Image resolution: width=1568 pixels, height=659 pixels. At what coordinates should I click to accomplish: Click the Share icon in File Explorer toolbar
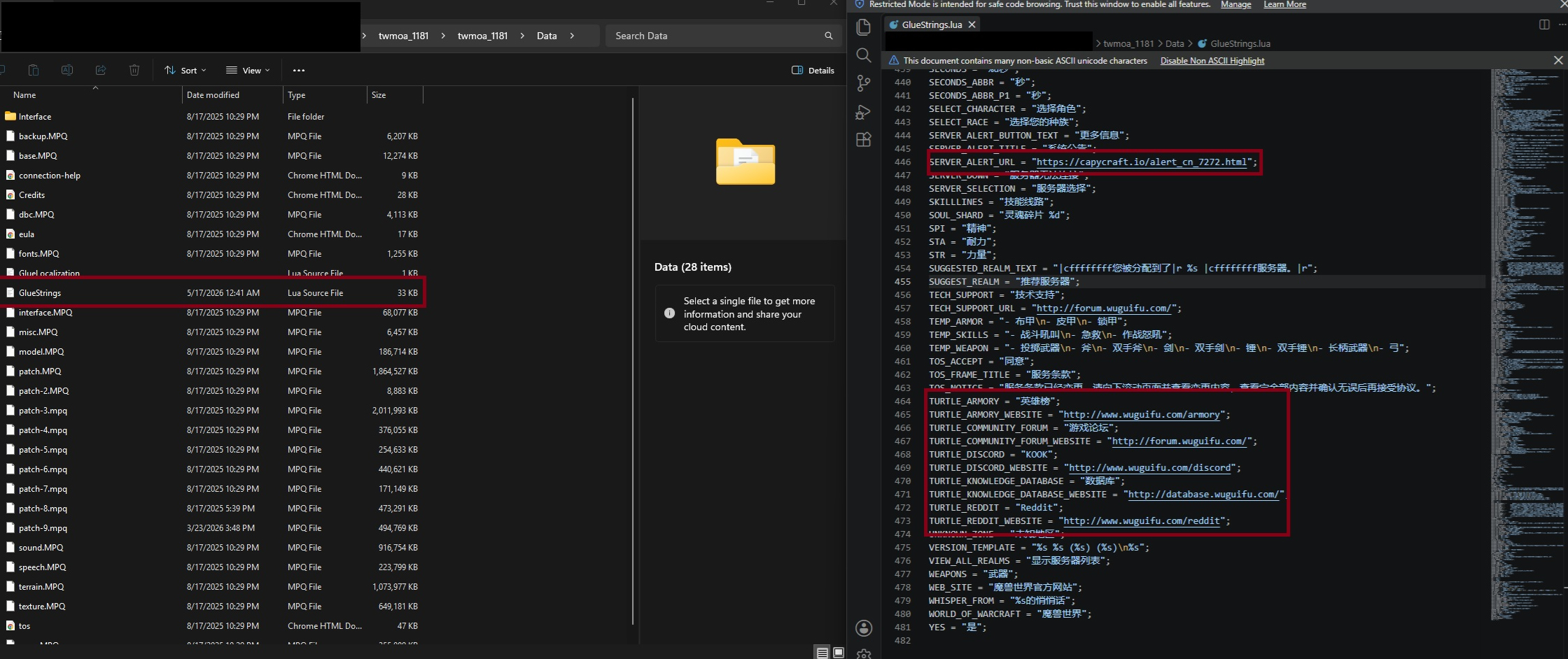[x=101, y=70]
